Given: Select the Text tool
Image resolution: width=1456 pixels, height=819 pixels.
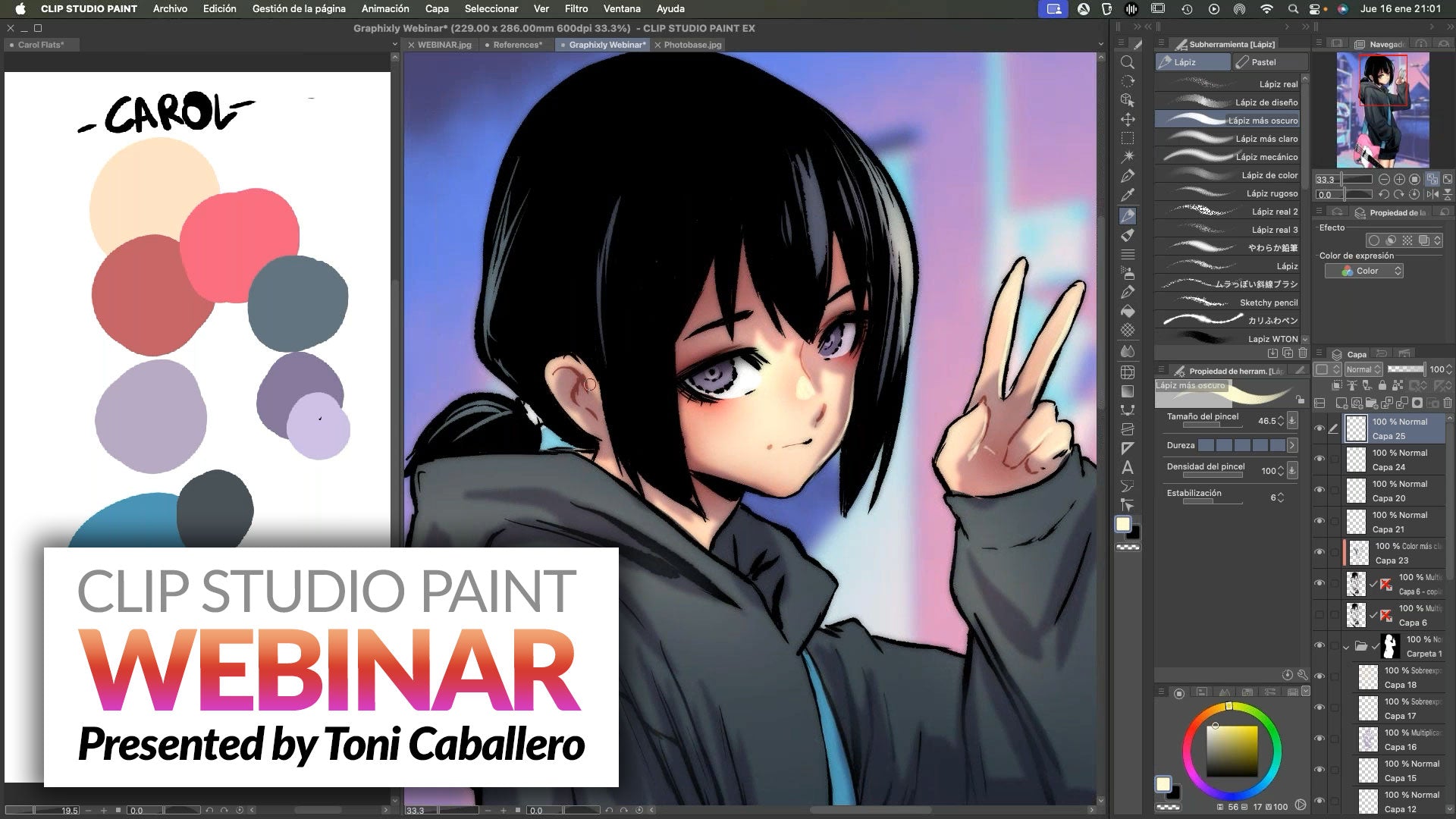Looking at the screenshot, I should point(1128,468).
